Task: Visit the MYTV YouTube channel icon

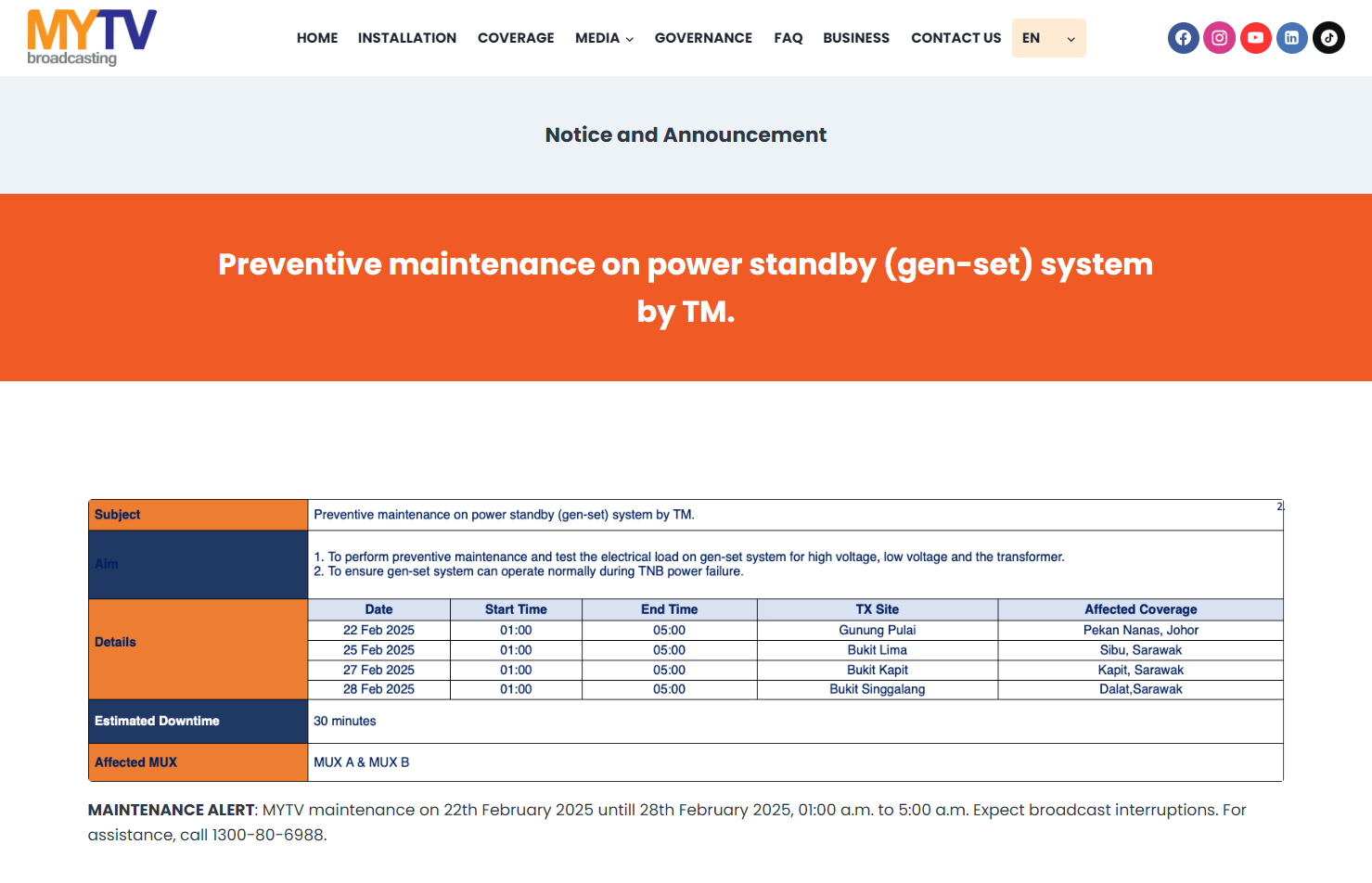Action: pos(1255,38)
